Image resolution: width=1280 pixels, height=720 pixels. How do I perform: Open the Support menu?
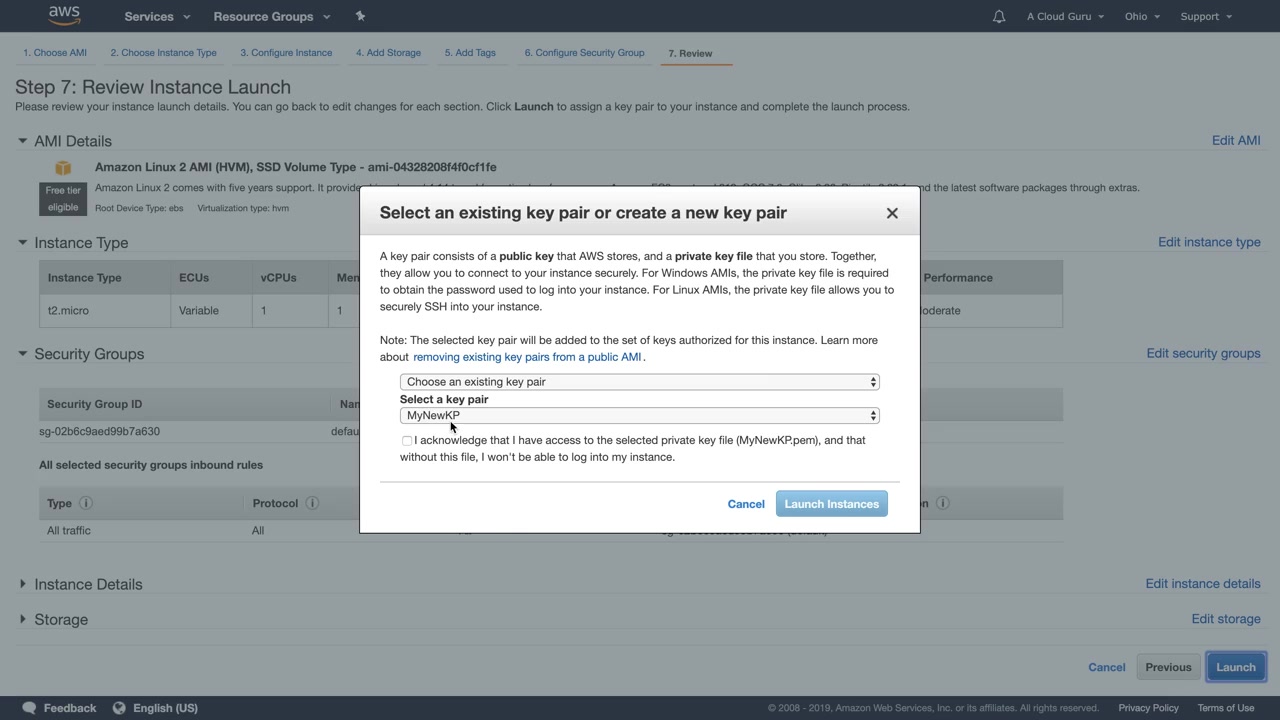click(1206, 16)
